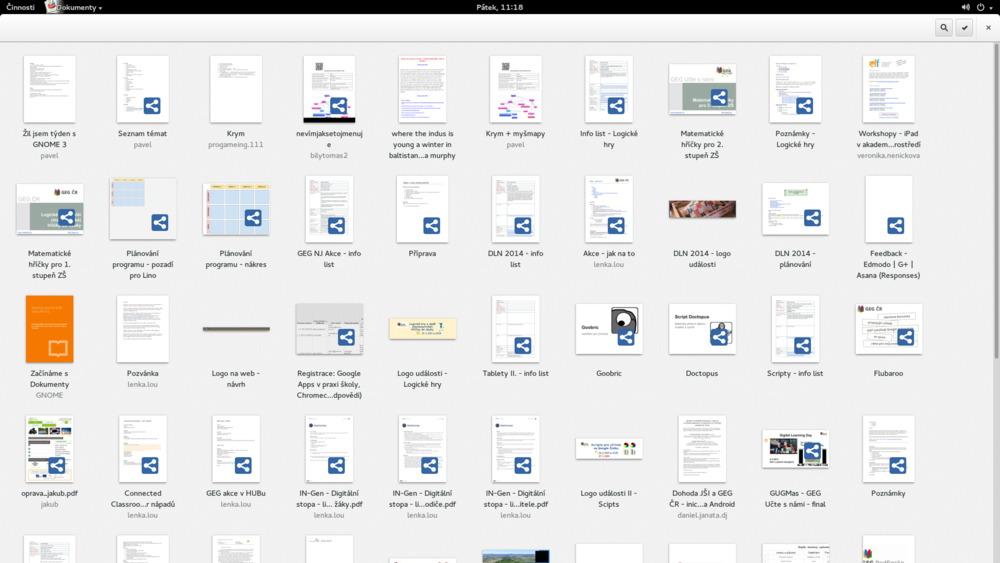Screen dimensions: 1000x563
Task: Open DLN 2014 - info list document
Action: [515, 209]
